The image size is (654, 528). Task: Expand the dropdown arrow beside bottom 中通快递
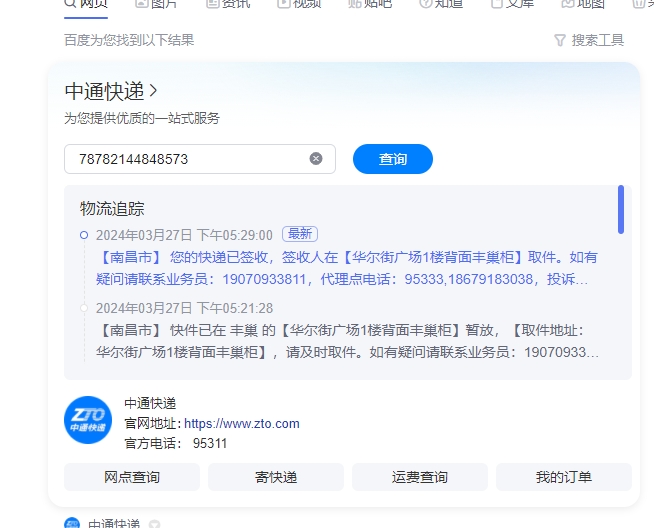155,524
